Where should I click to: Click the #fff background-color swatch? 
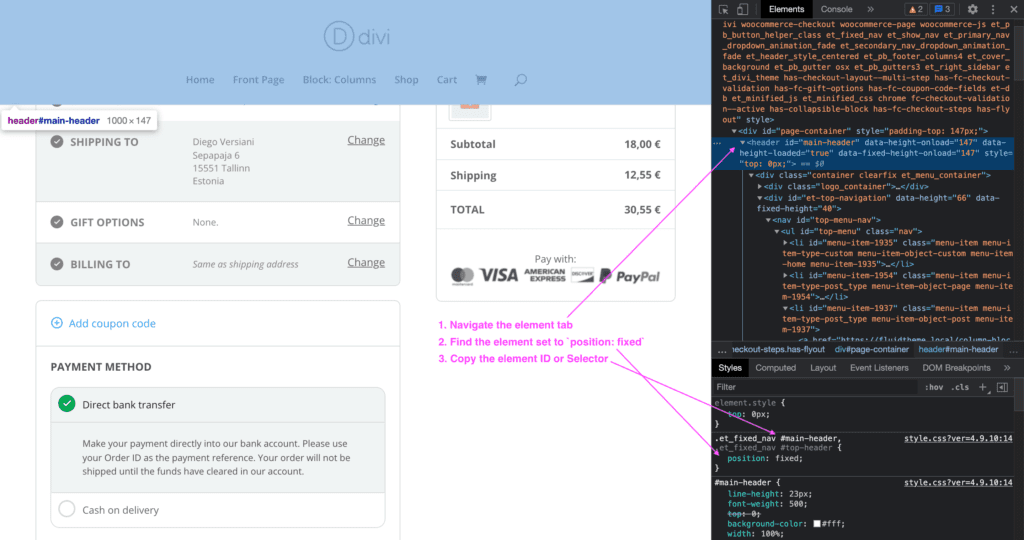pyautogui.click(x=817, y=524)
